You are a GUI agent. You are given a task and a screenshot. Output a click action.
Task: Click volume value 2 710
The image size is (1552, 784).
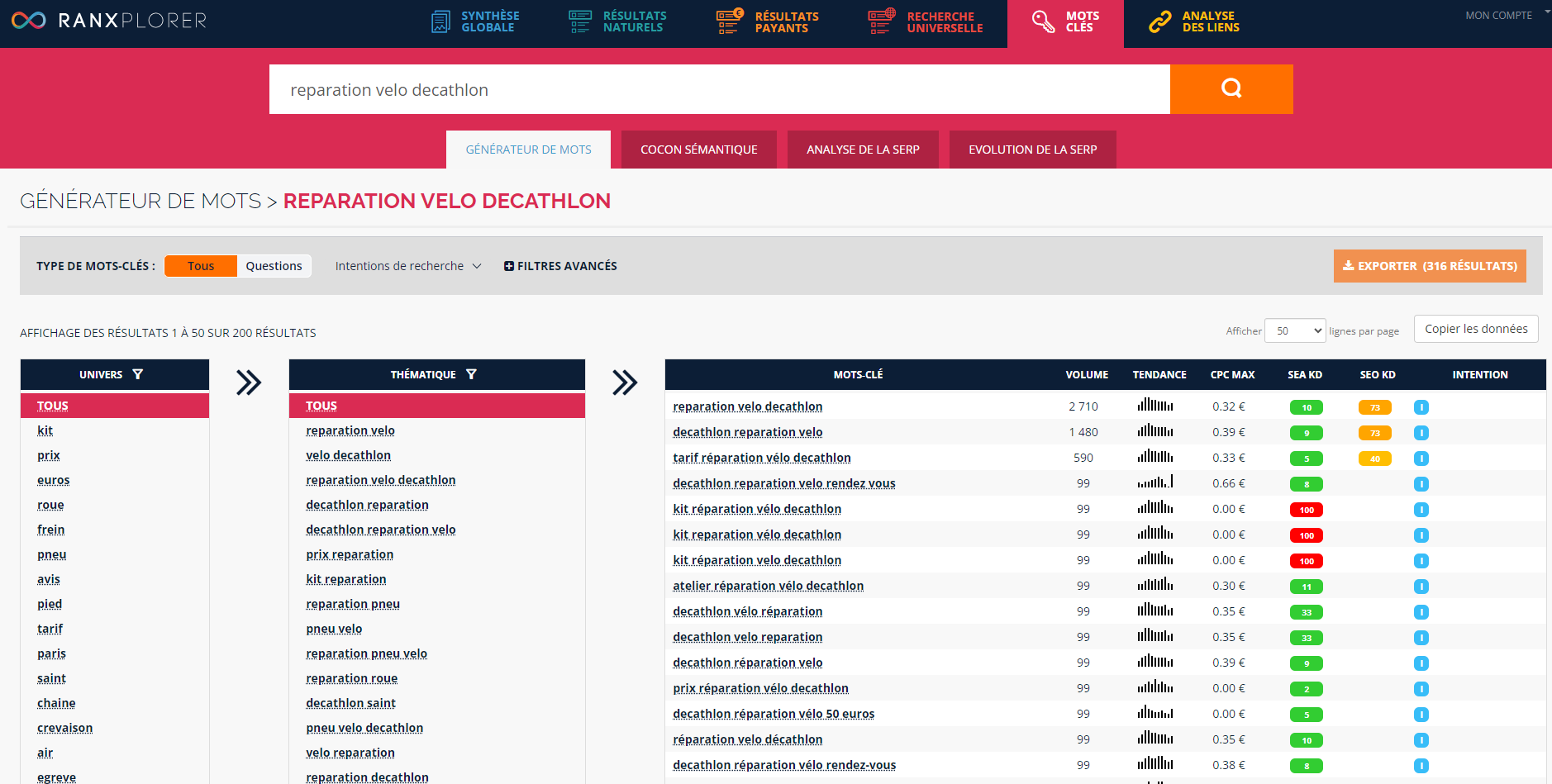(x=1083, y=406)
